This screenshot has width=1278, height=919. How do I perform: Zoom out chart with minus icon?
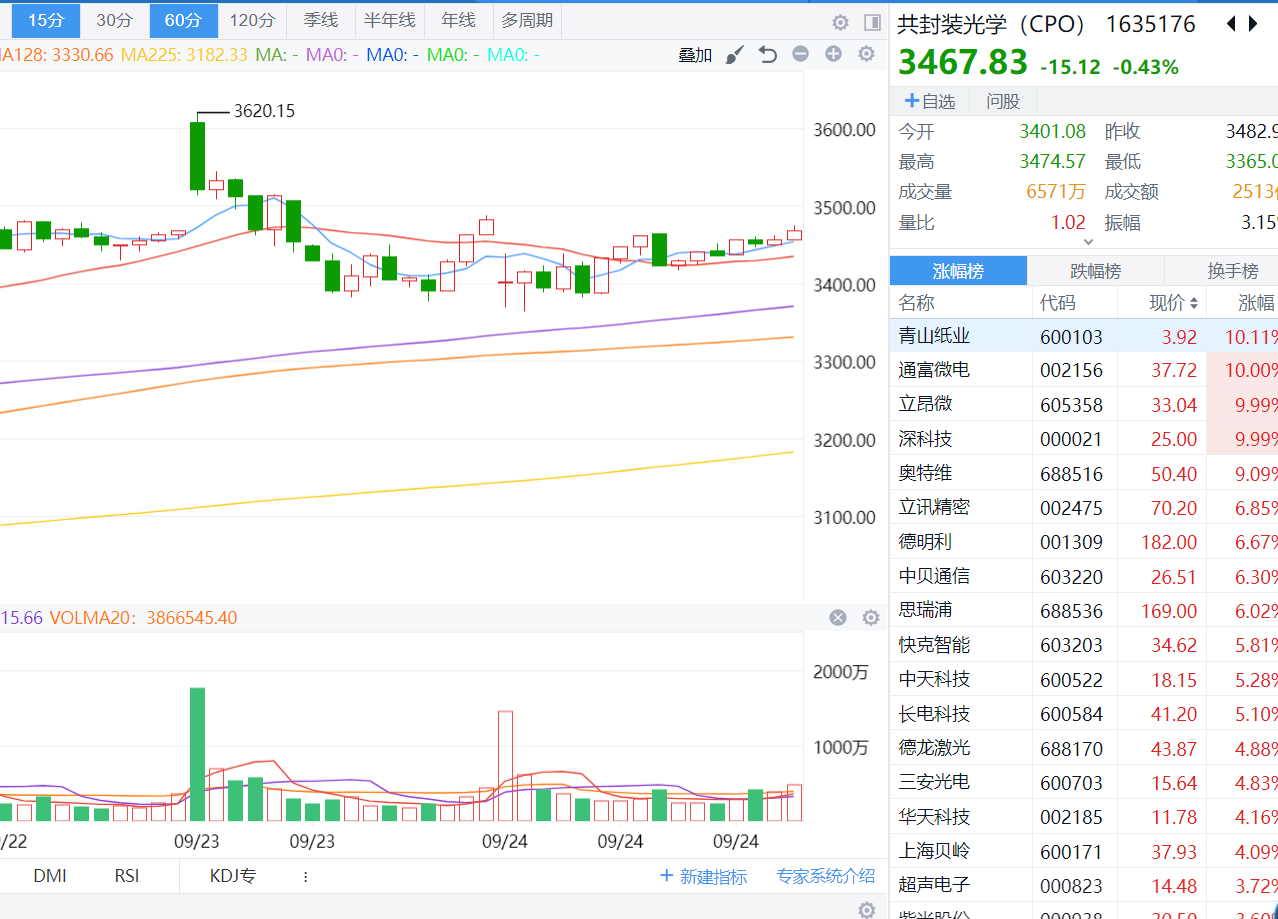(800, 54)
